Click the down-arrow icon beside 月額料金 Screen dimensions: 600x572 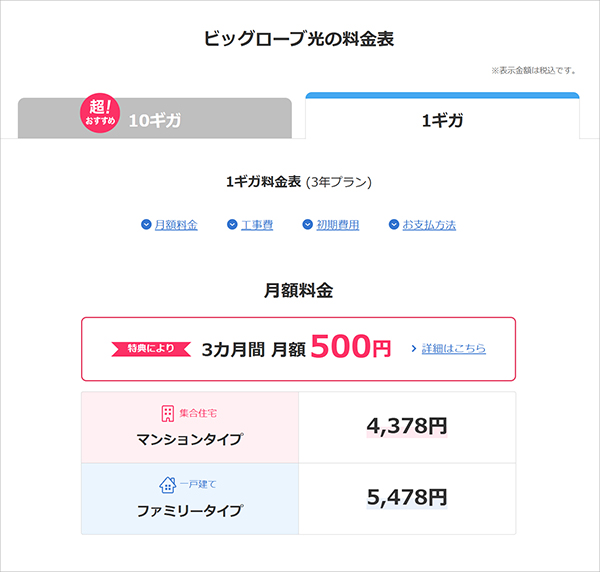coord(146,224)
